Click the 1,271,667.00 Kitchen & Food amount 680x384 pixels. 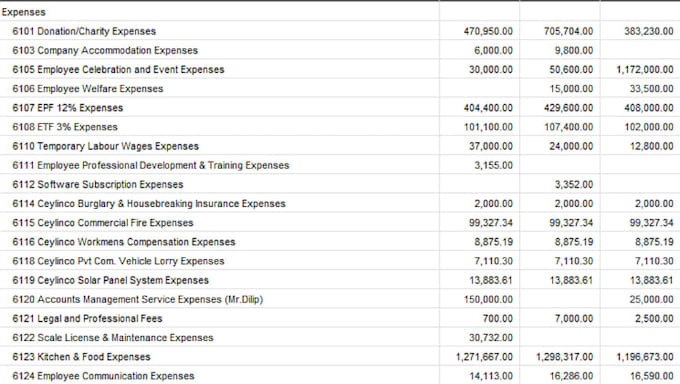pos(484,356)
